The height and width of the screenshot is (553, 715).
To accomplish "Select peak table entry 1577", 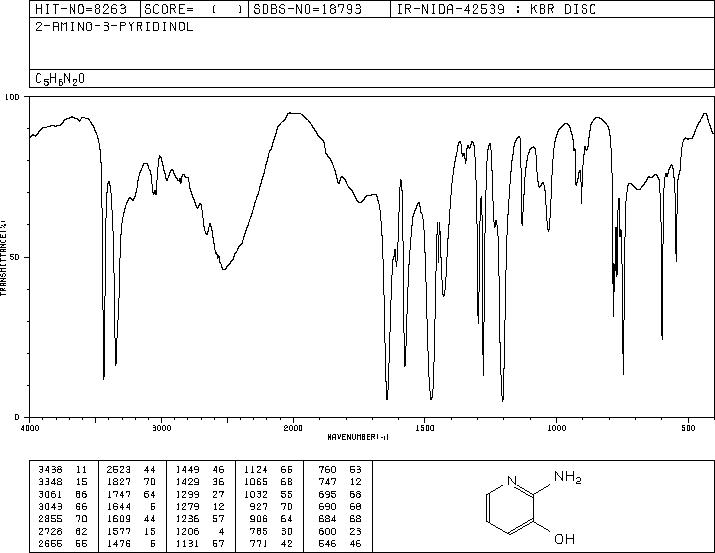I will [119, 532].
